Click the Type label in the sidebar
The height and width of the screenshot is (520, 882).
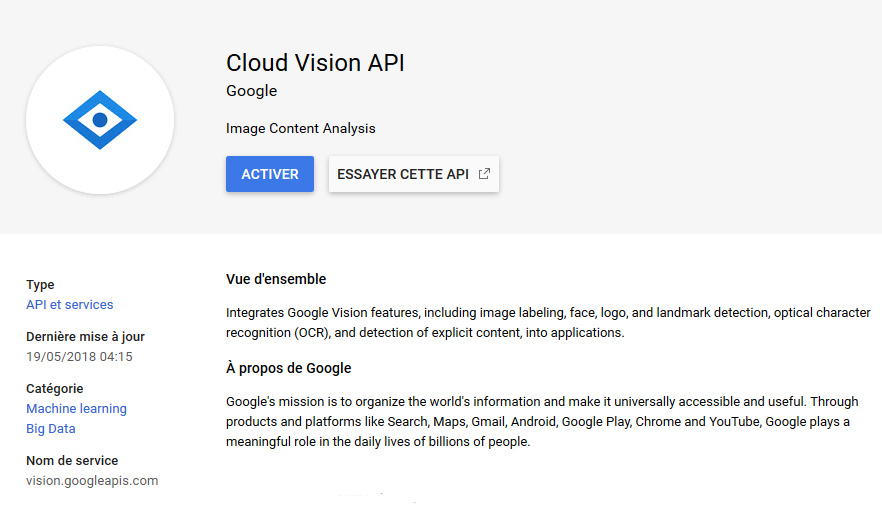click(x=40, y=285)
